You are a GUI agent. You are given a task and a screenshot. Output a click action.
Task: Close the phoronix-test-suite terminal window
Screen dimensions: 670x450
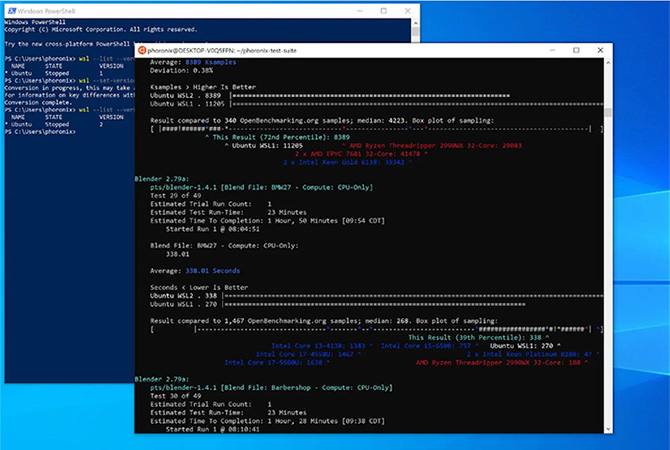(600, 50)
